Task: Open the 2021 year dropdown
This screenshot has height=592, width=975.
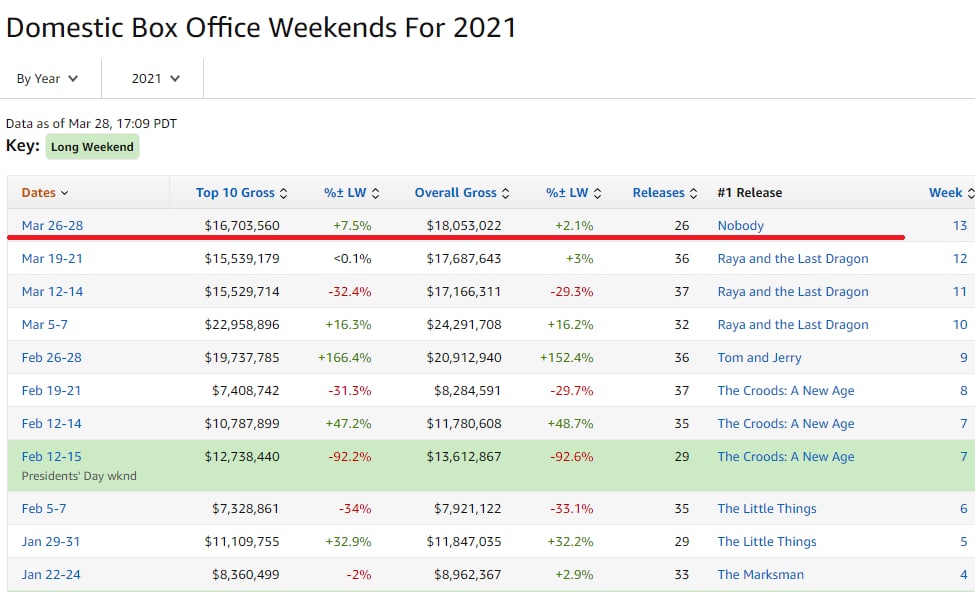Action: coord(155,78)
